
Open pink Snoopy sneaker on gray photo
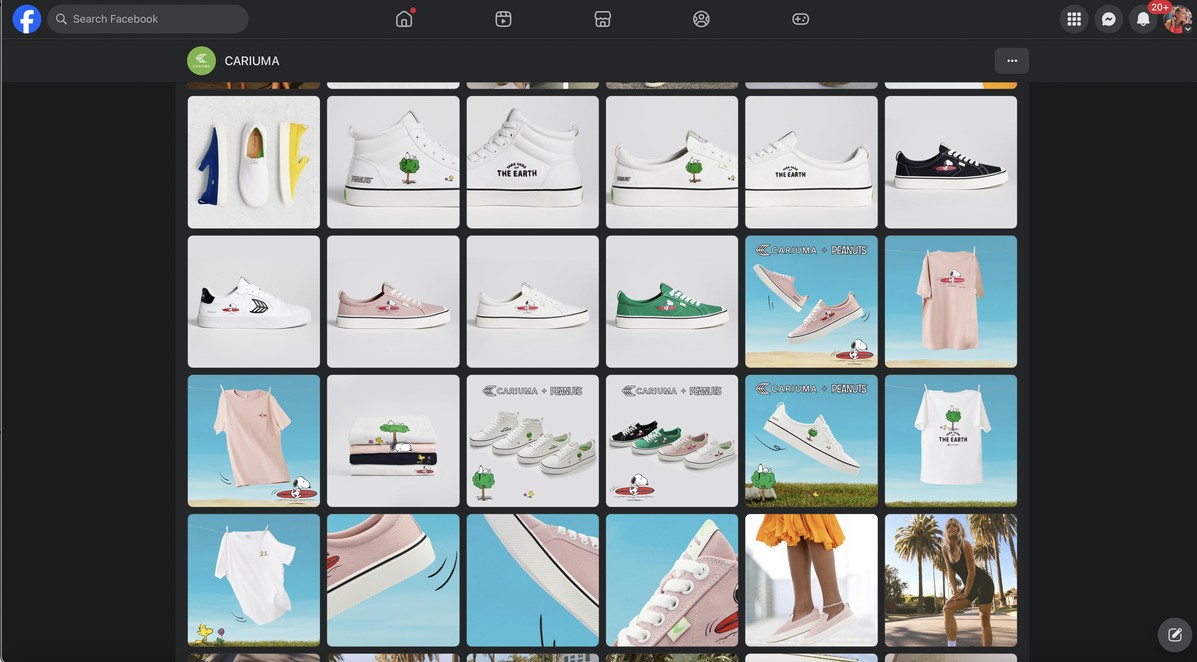[x=393, y=302]
